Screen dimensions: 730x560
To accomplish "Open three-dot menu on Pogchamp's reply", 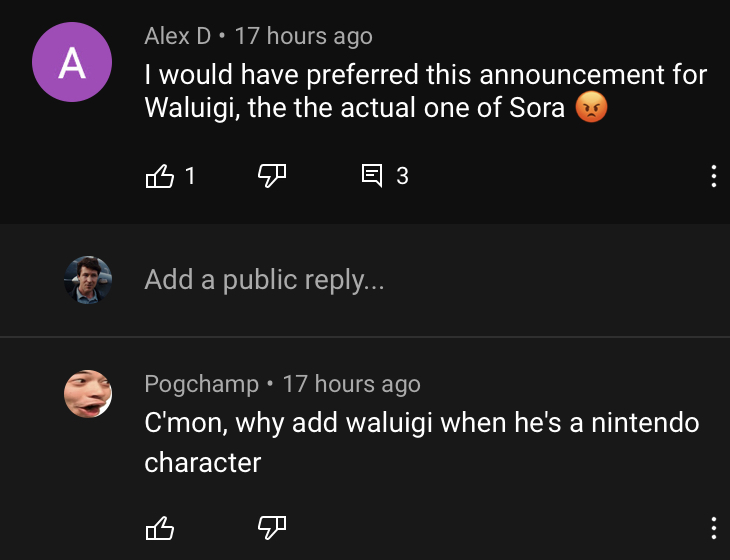I will (x=713, y=528).
